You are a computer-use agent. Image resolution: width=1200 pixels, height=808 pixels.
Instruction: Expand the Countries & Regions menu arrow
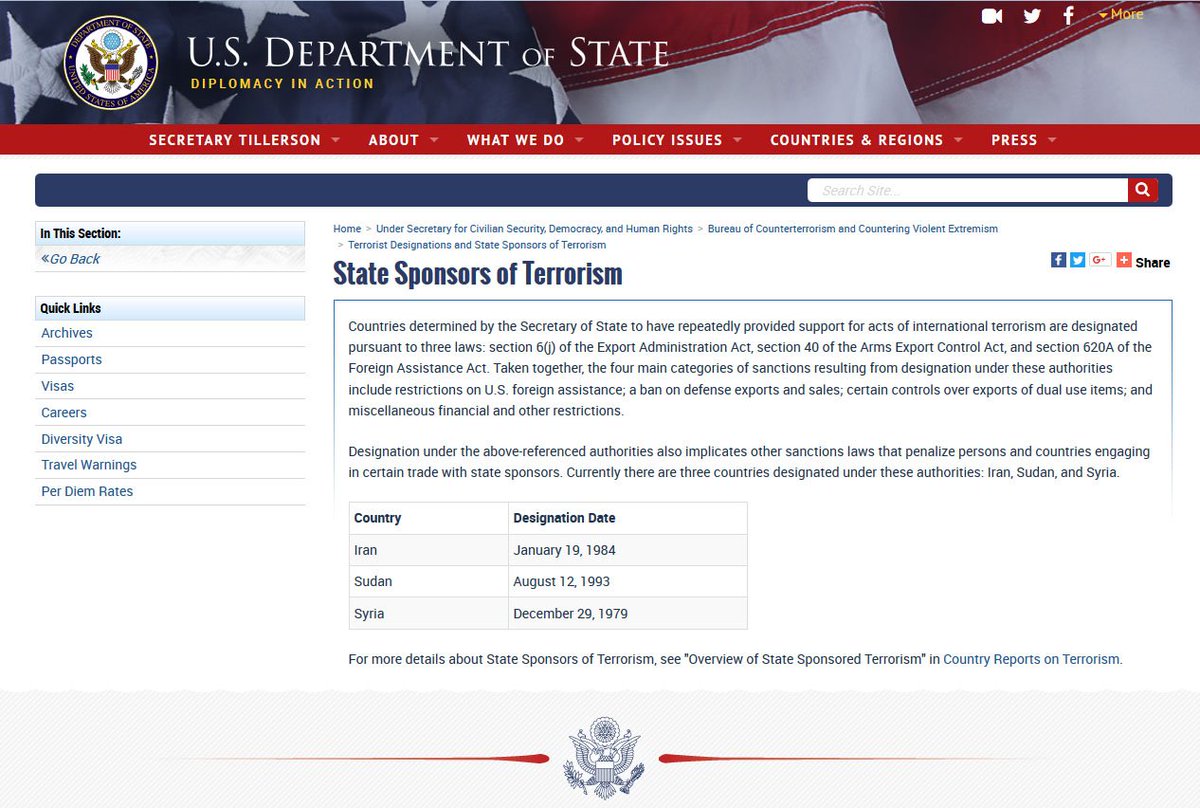958,140
